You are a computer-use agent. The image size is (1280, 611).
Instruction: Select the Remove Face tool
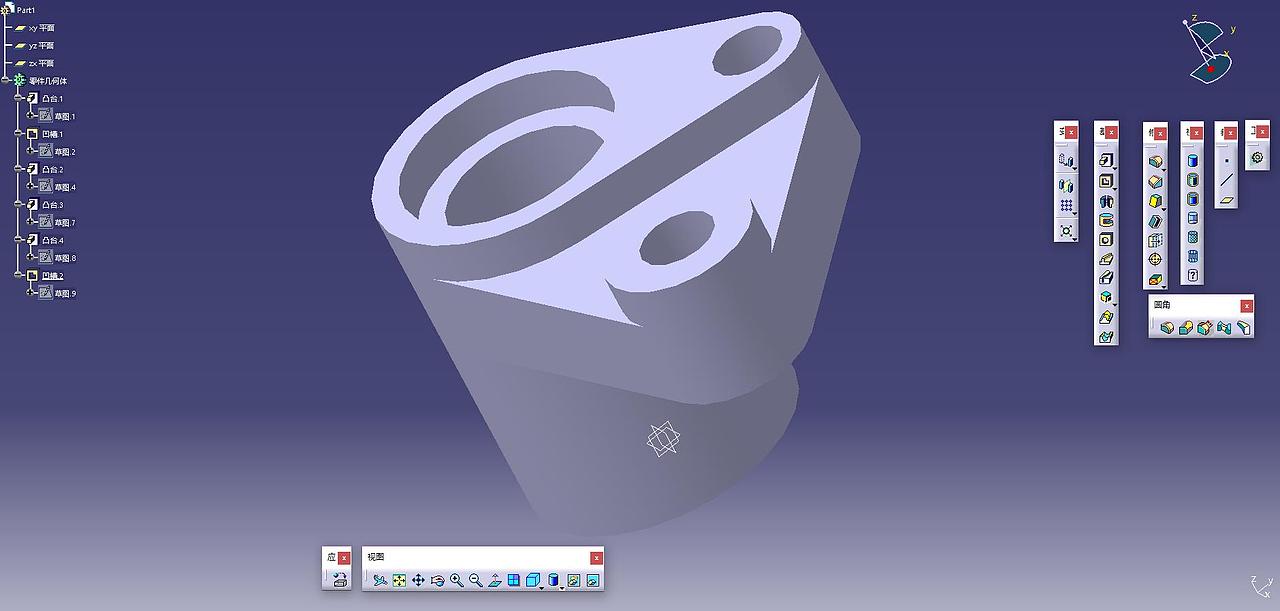[1155, 279]
